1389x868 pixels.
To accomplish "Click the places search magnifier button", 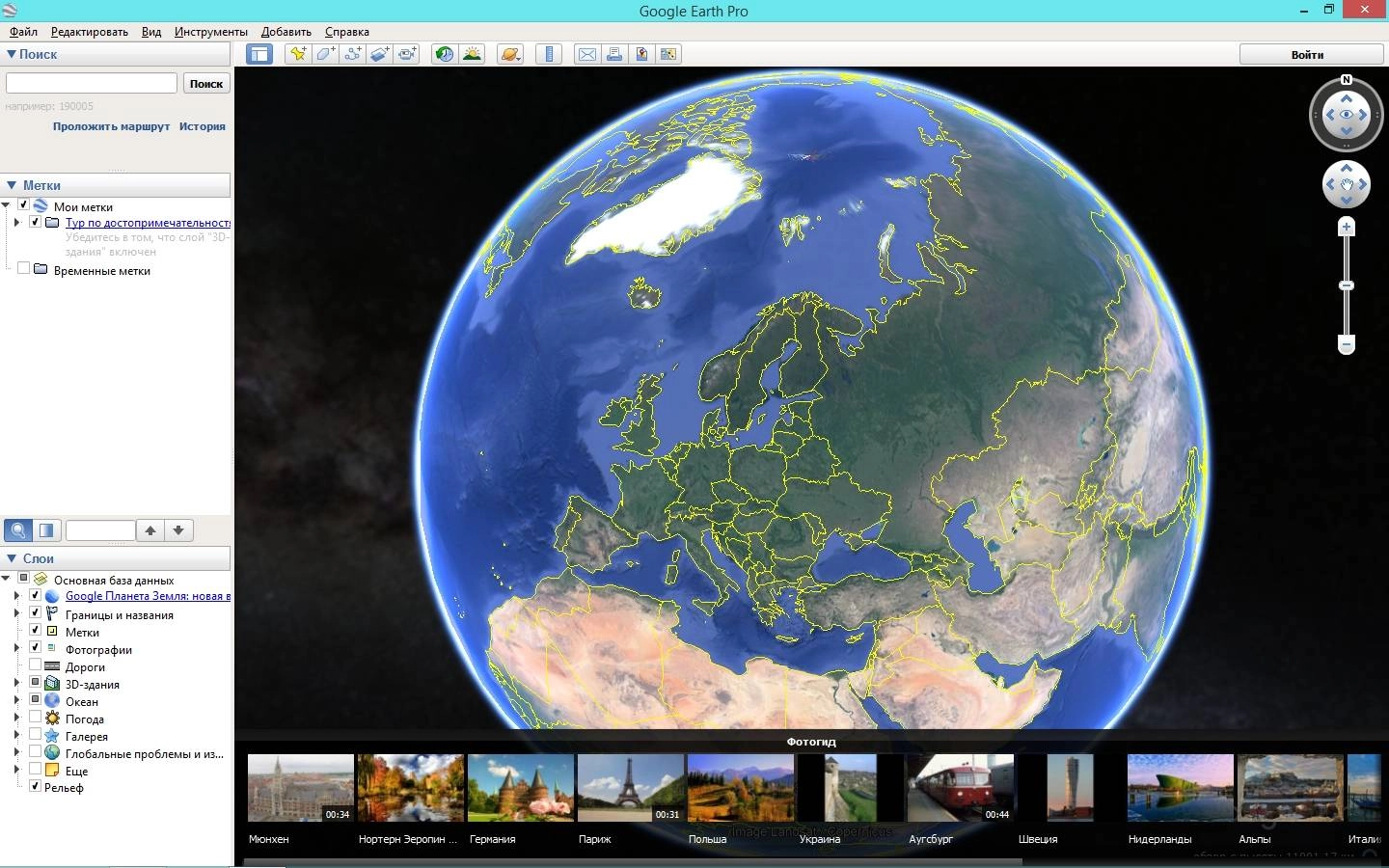I will pos(18,530).
